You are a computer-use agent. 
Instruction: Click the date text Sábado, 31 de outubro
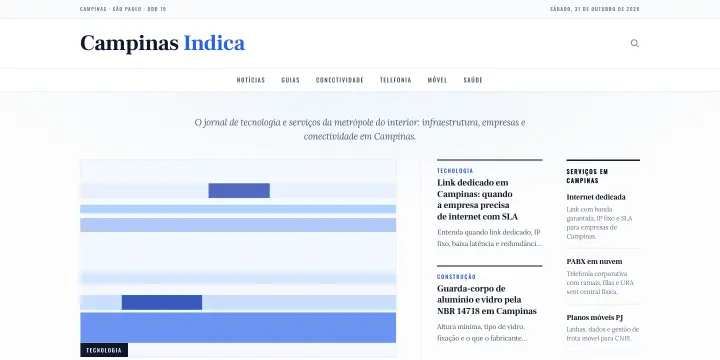595,9
